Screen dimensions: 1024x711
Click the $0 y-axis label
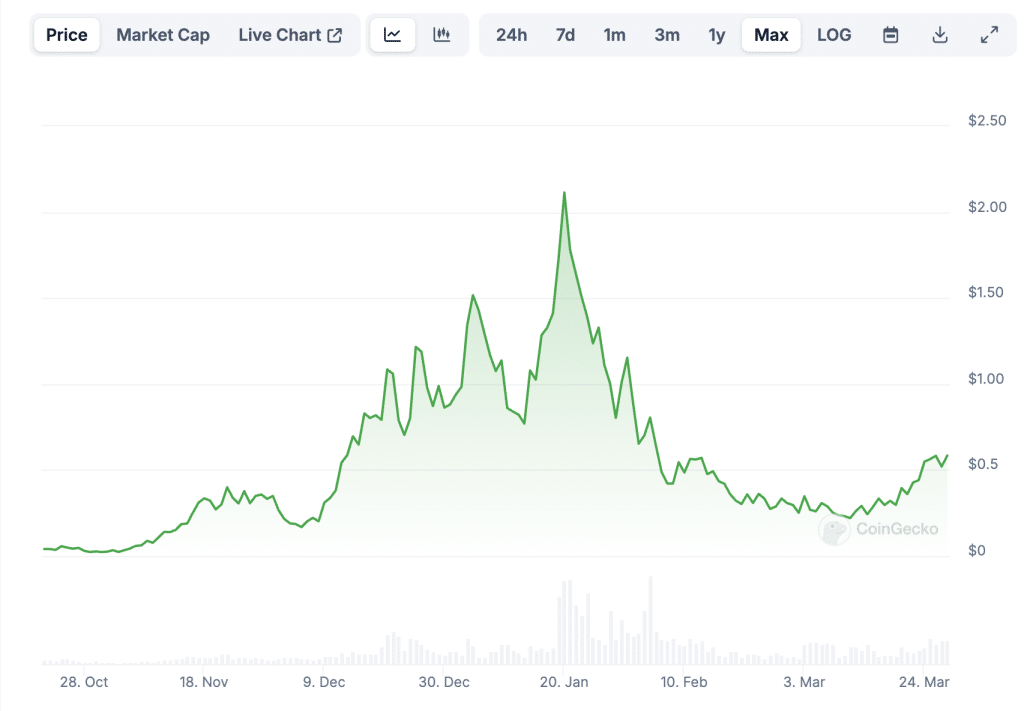[977, 550]
